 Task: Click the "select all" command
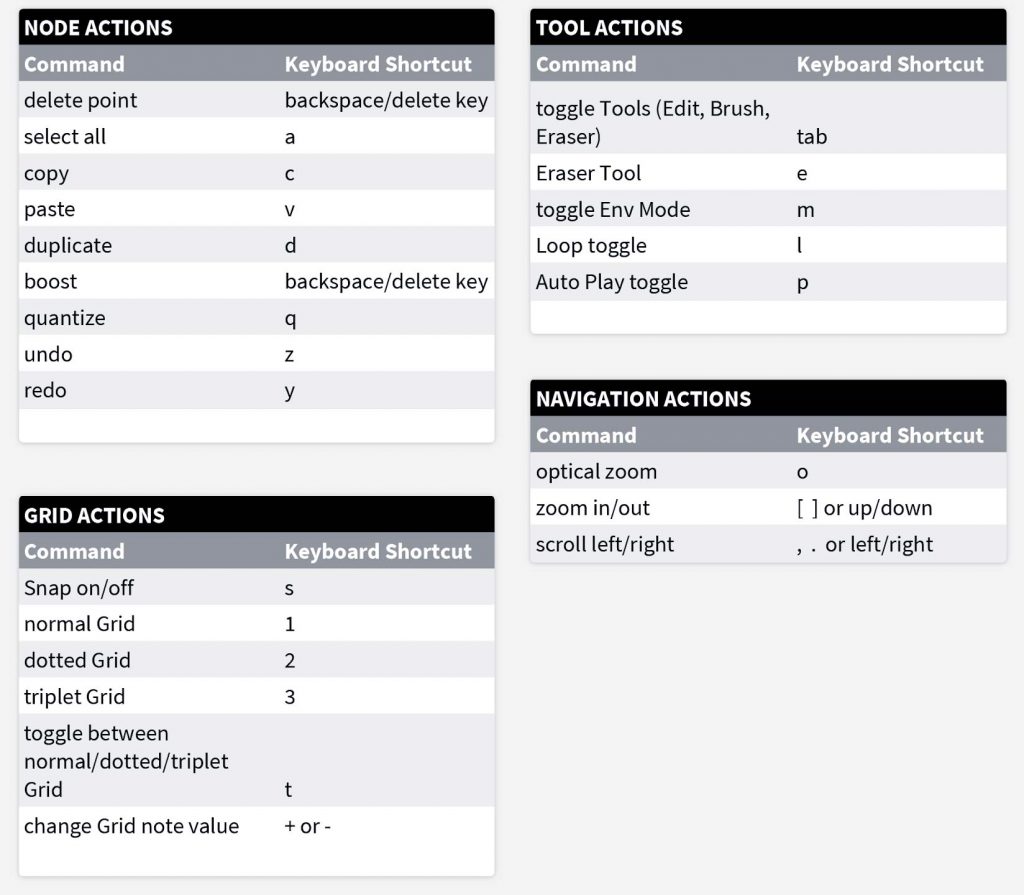65,136
